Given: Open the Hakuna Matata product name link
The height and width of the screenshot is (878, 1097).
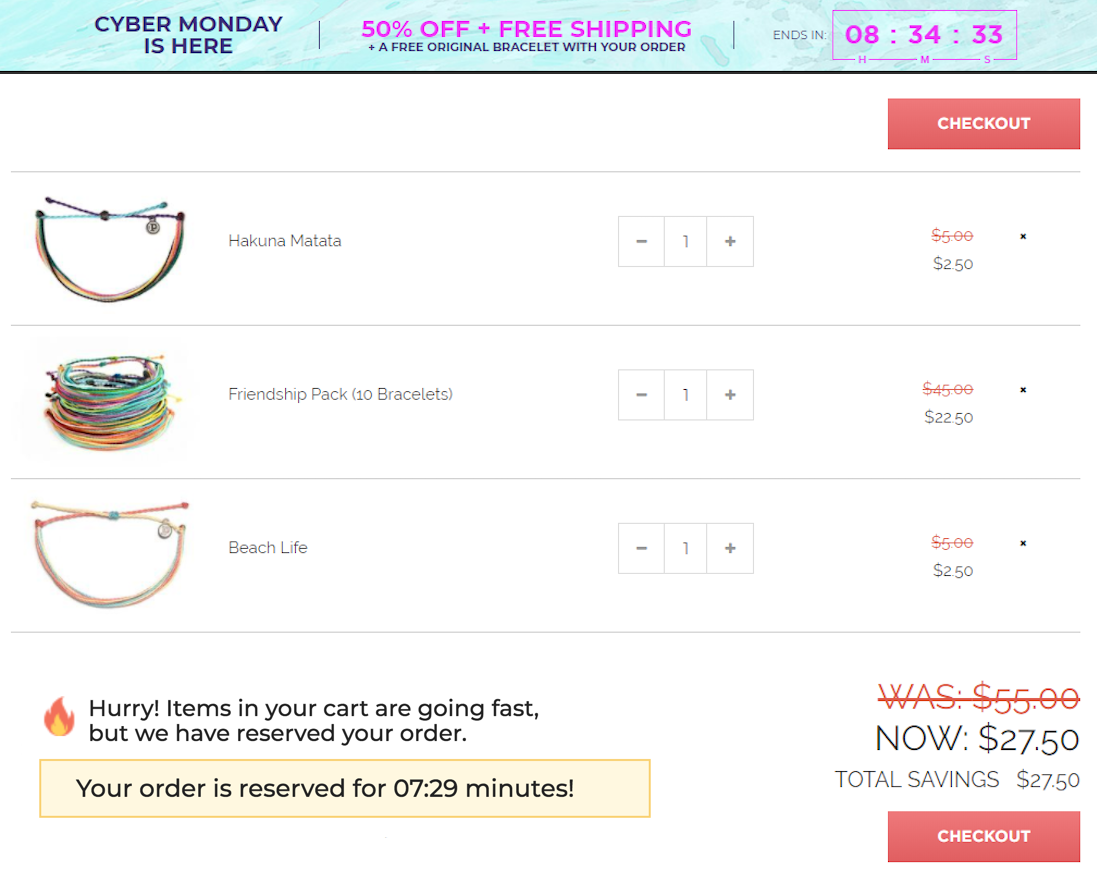Looking at the screenshot, I should [x=285, y=241].
